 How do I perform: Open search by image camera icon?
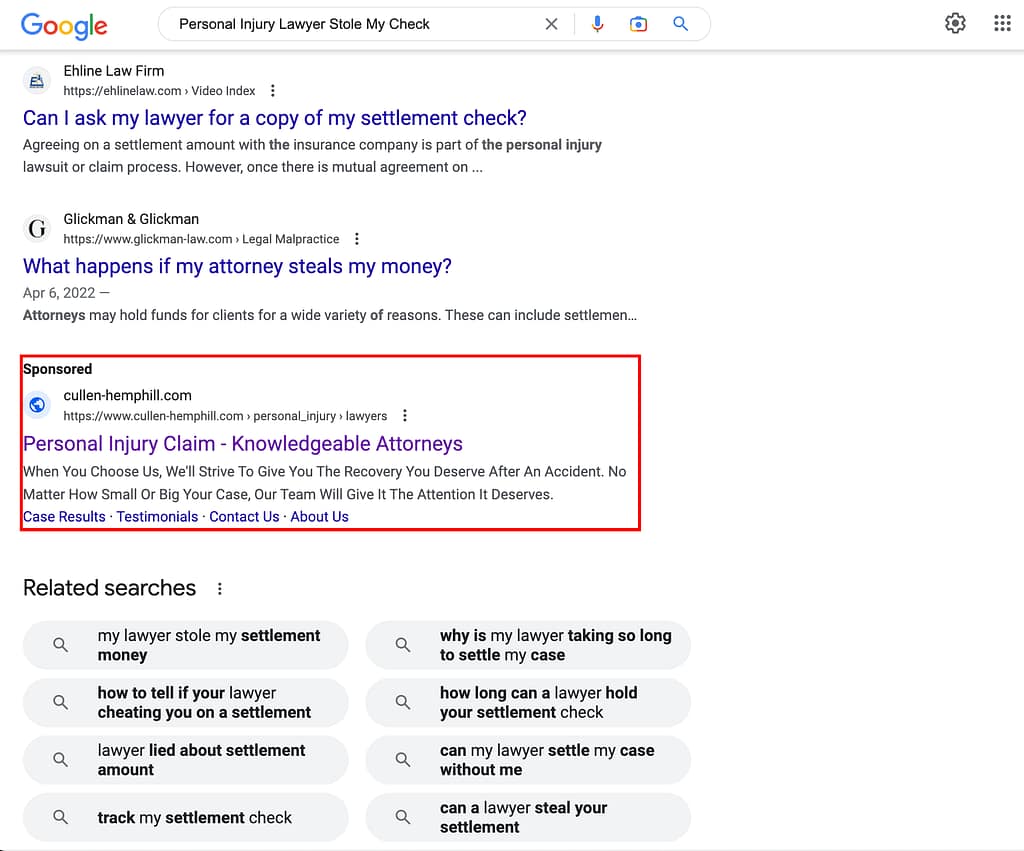click(638, 24)
